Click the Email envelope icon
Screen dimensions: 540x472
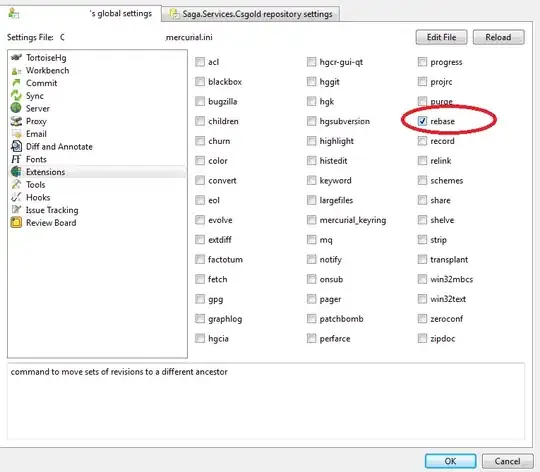click(x=16, y=134)
